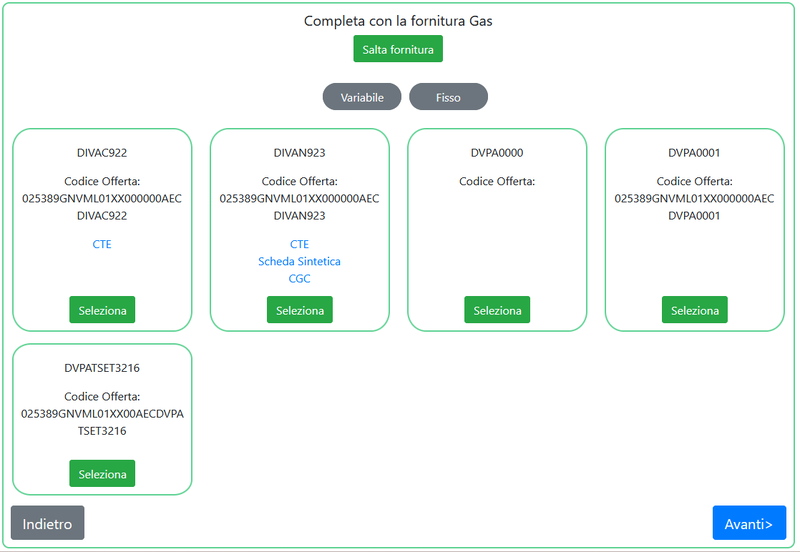This screenshot has height=552, width=800.
Task: Select the DIVAC922 offer
Action: coord(102,310)
